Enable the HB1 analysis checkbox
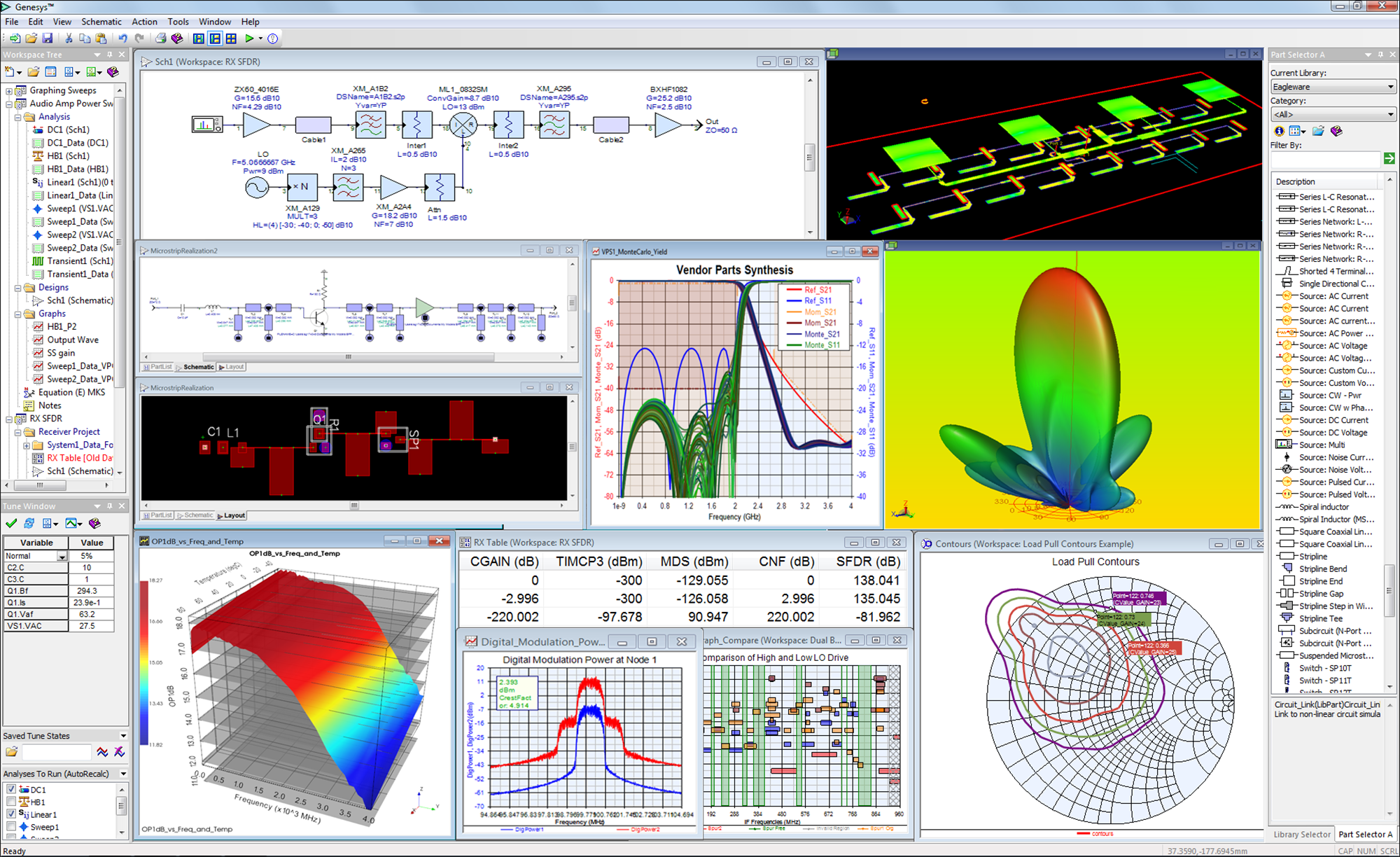 click(x=12, y=802)
